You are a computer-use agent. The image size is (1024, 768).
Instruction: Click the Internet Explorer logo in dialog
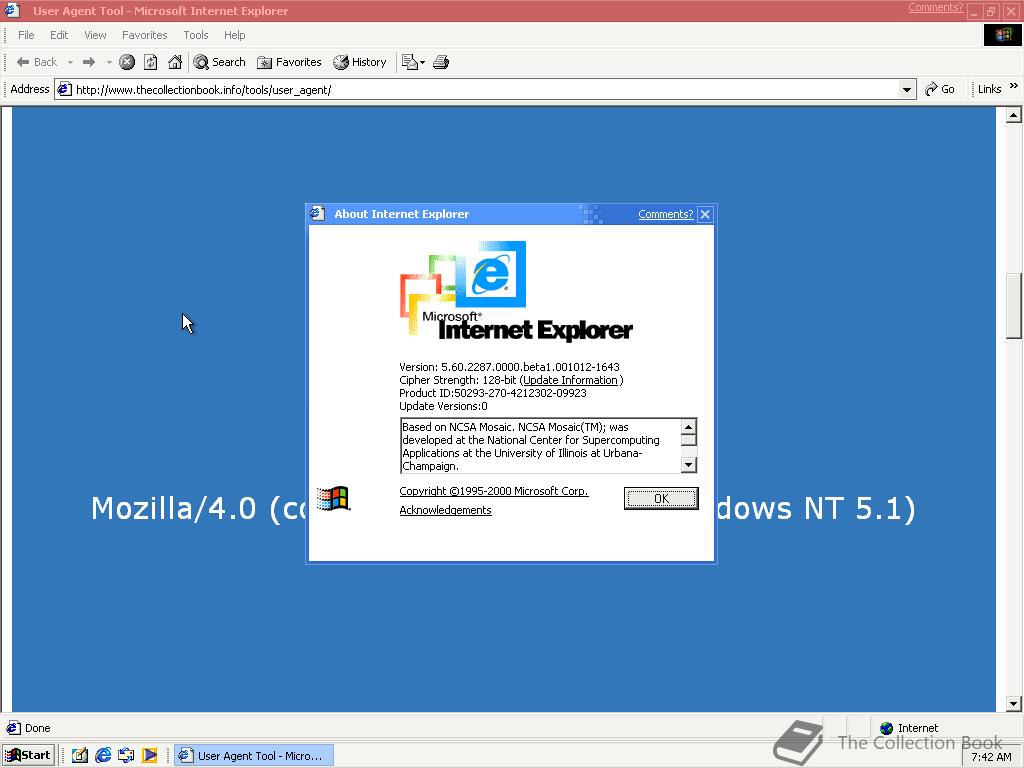516,291
